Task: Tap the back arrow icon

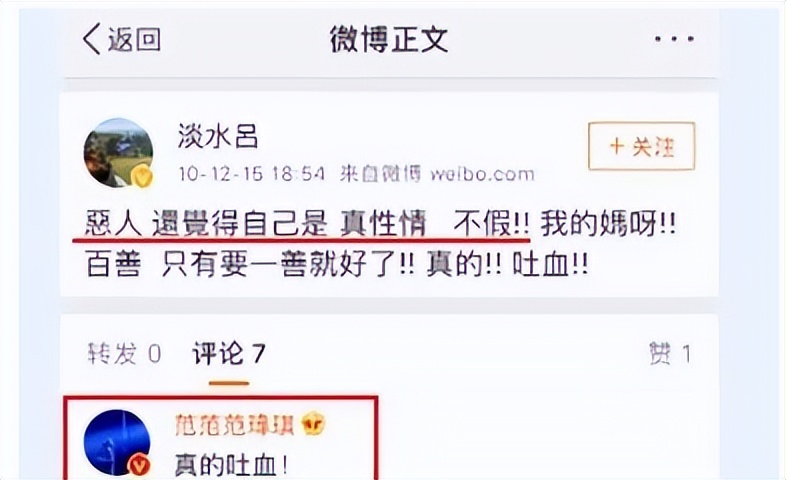Action: [x=92, y=39]
